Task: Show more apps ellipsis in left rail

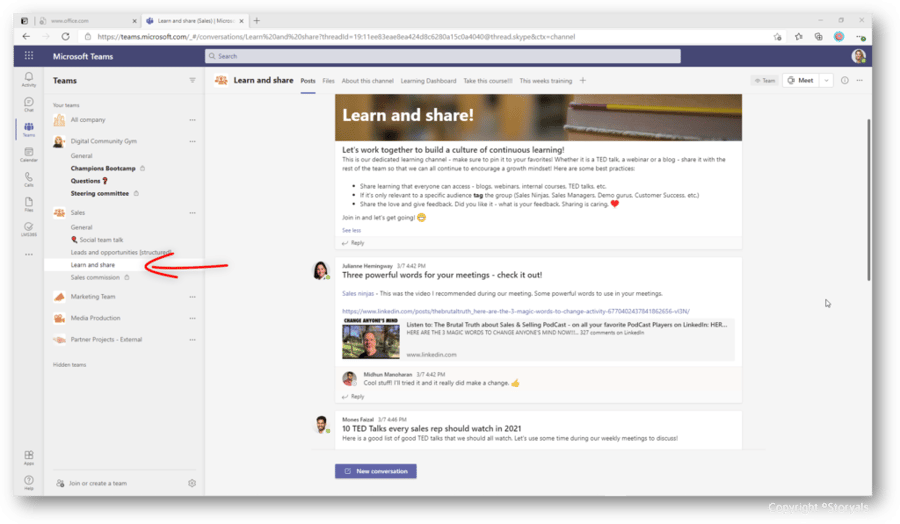Action: click(29, 254)
